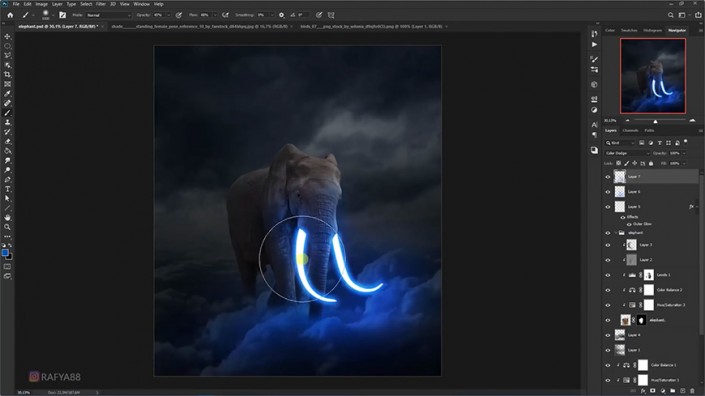
Task: Select the Elliptical Marquee tool
Action: [x=7, y=46]
